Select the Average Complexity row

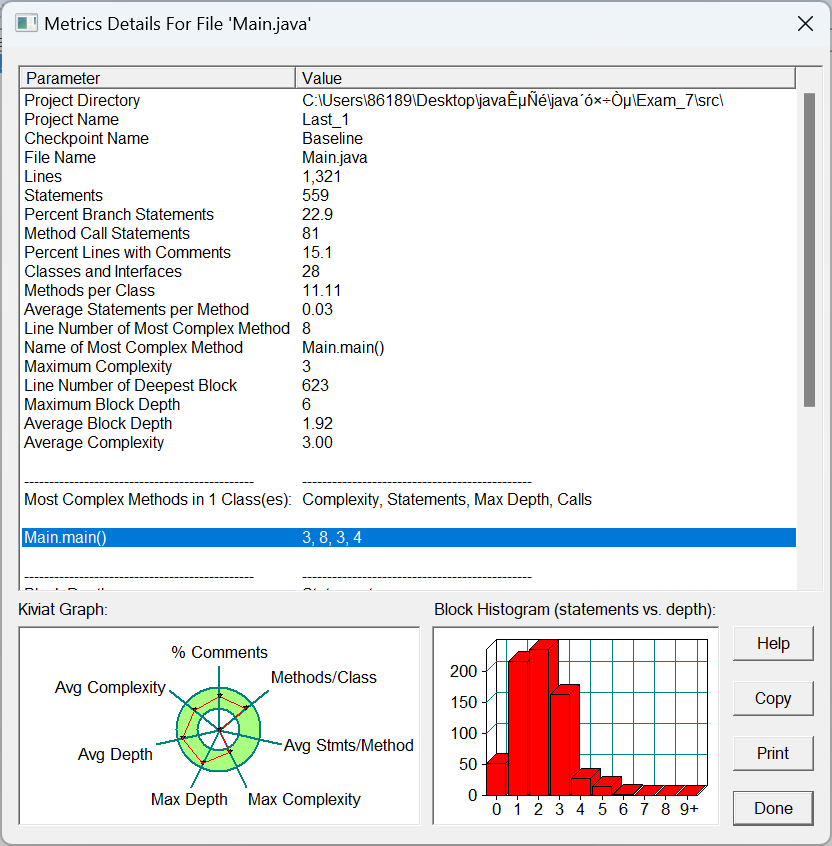pyautogui.click(x=408, y=442)
